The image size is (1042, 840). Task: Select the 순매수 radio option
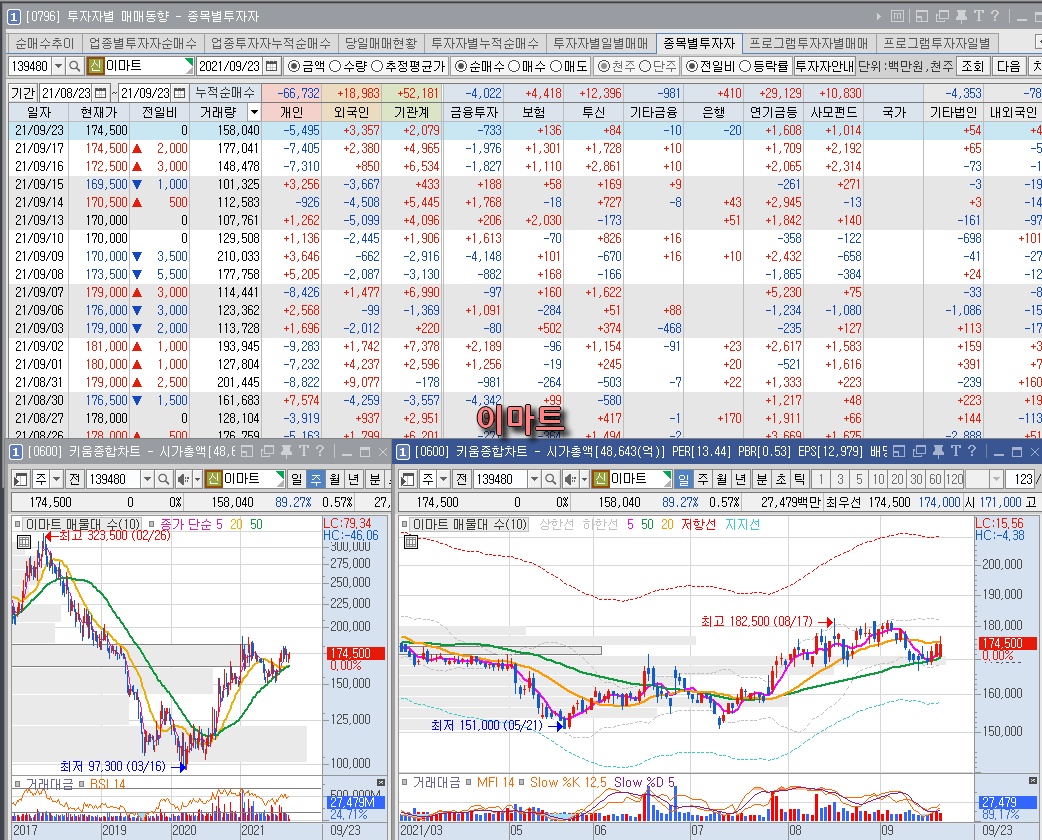(x=480, y=66)
